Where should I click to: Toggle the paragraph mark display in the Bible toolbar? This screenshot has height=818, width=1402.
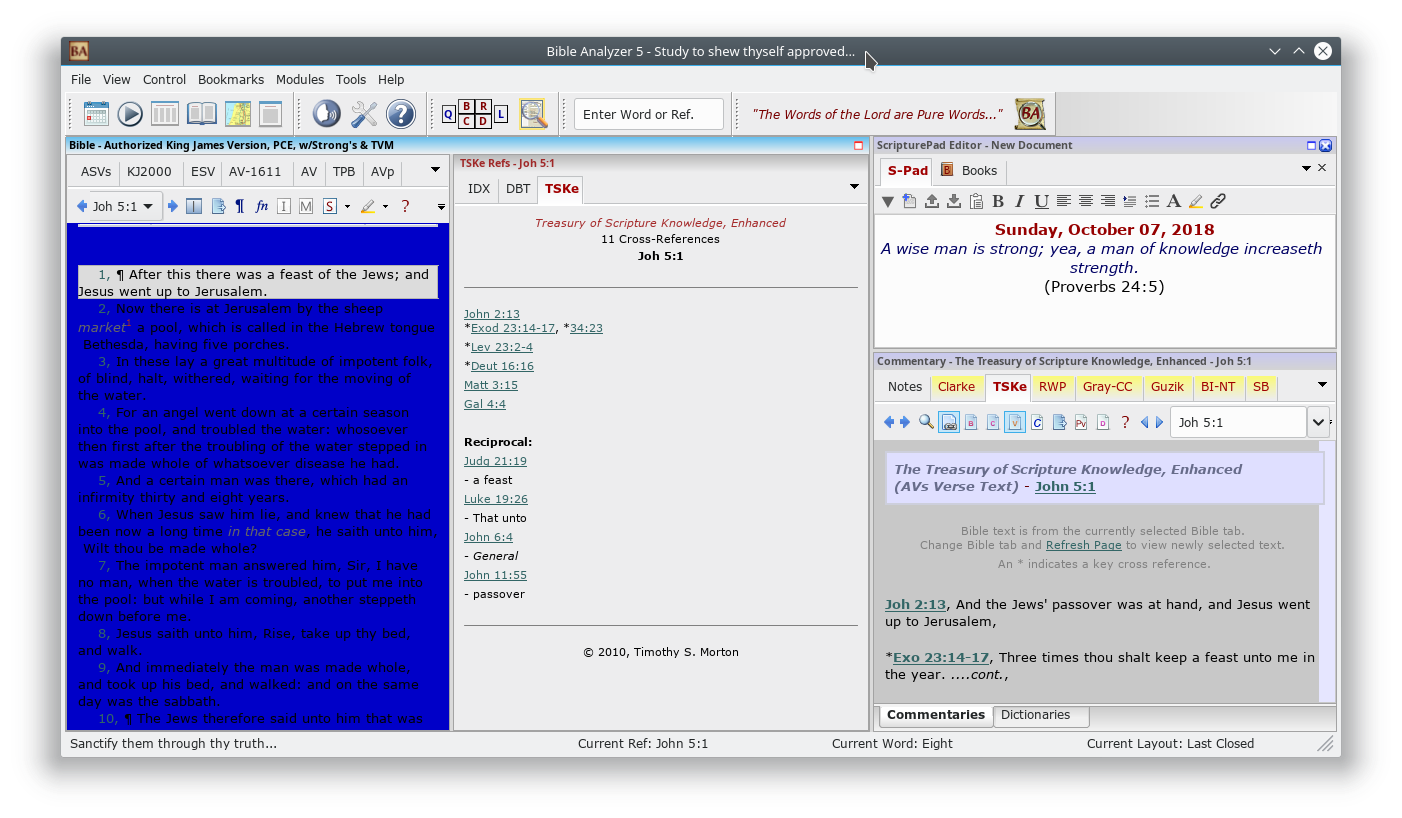coord(239,206)
